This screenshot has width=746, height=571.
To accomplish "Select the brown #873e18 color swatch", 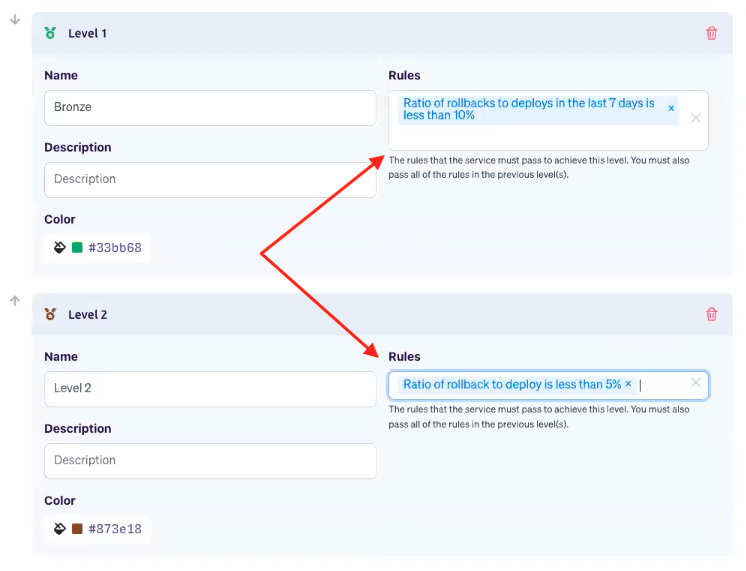I will (77, 529).
